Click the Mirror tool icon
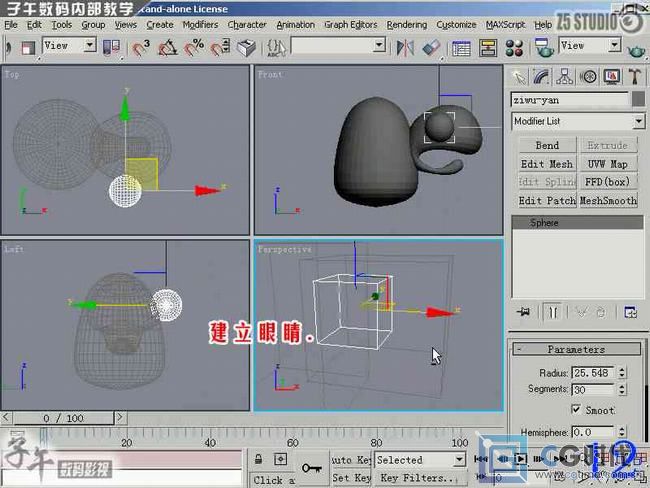This screenshot has width=650, height=488. coord(405,48)
